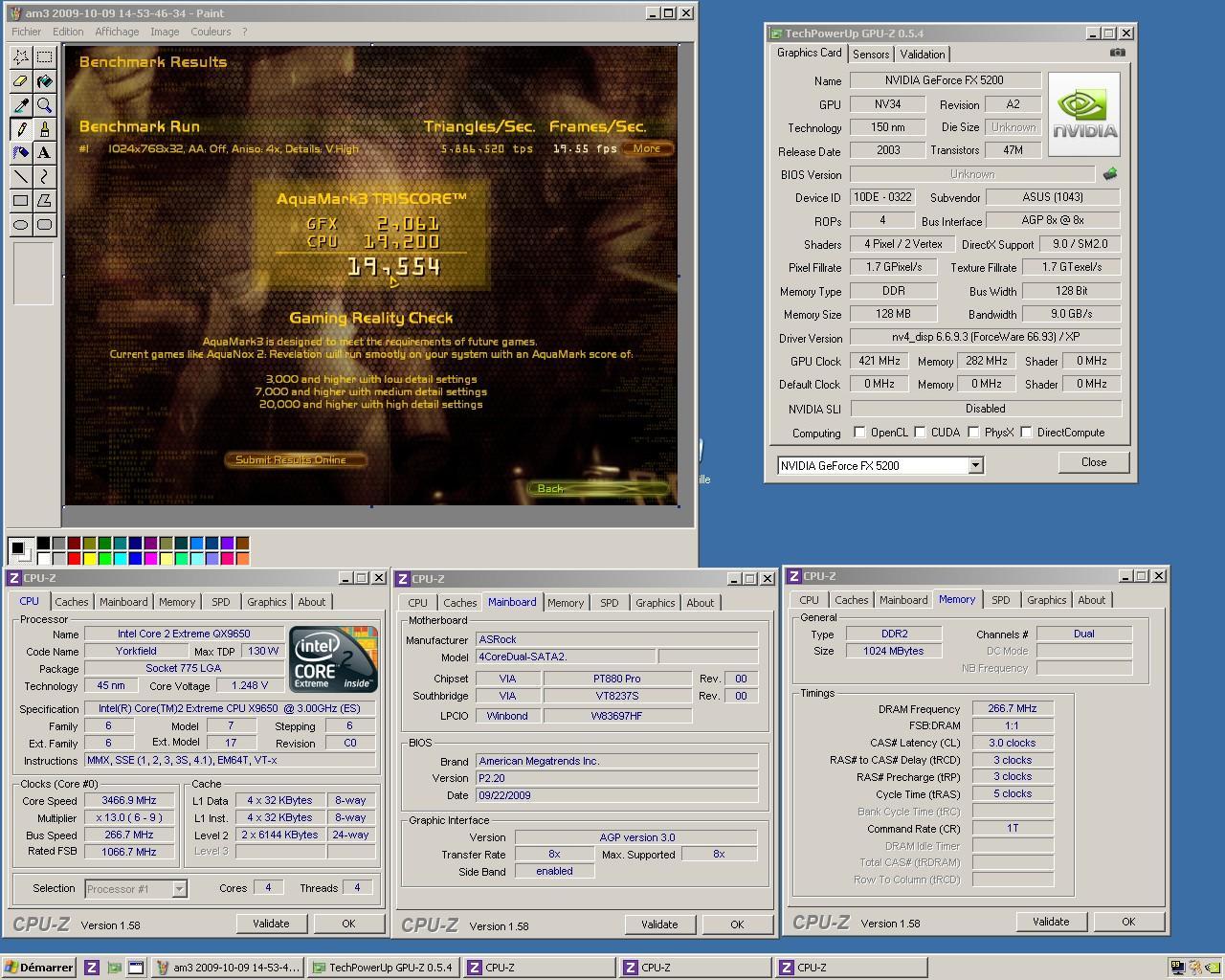
Task: Open Caches tab in left CPU-Z window
Action: click(x=71, y=602)
